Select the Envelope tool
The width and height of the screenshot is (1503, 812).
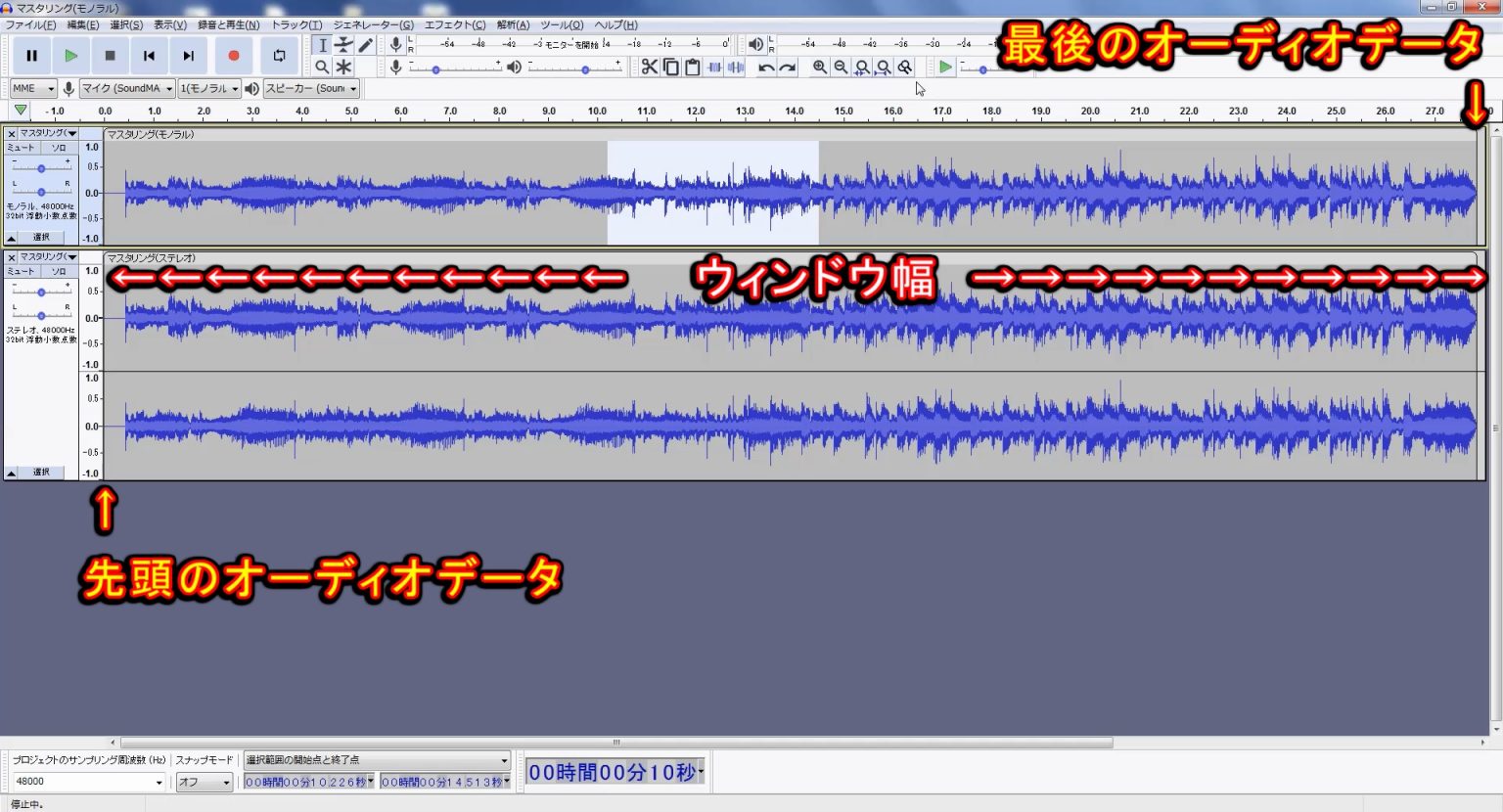click(344, 45)
